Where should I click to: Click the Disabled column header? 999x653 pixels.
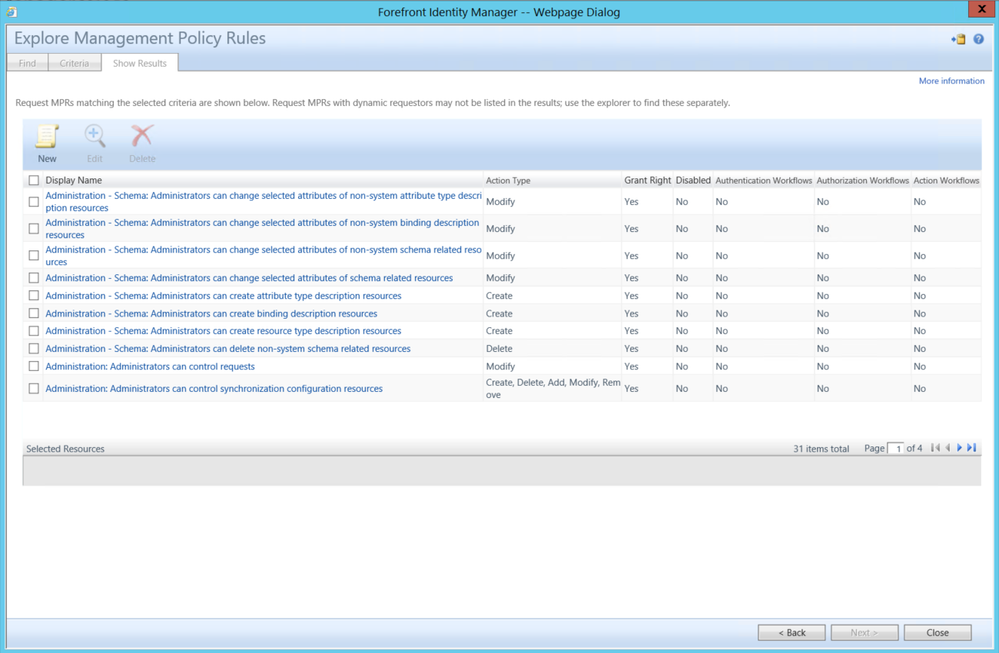tap(693, 180)
